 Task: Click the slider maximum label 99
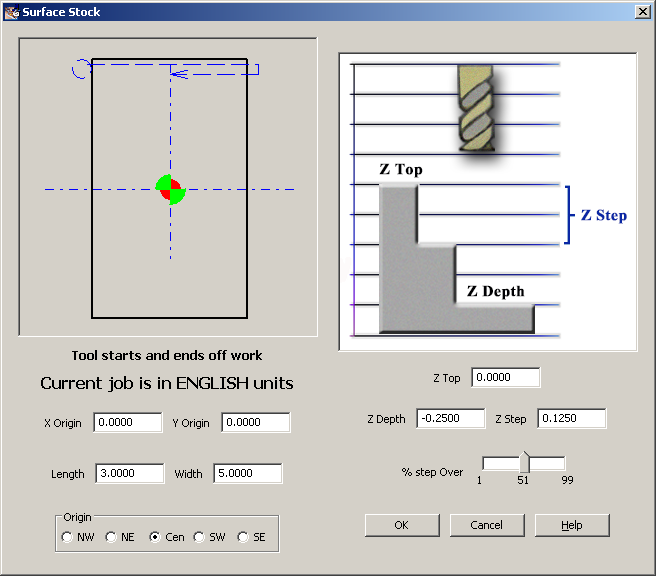[567, 480]
